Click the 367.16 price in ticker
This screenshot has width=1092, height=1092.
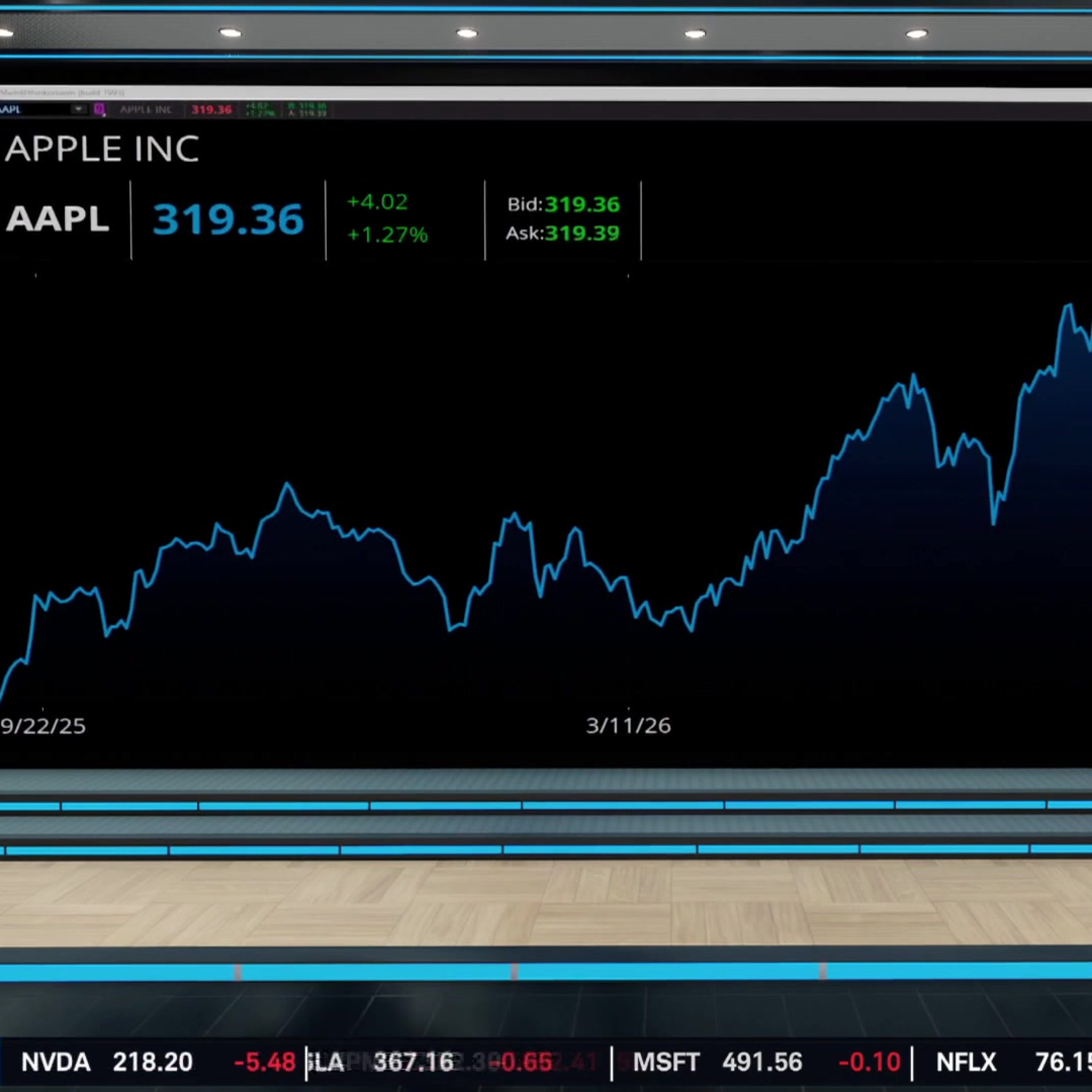click(x=414, y=1063)
